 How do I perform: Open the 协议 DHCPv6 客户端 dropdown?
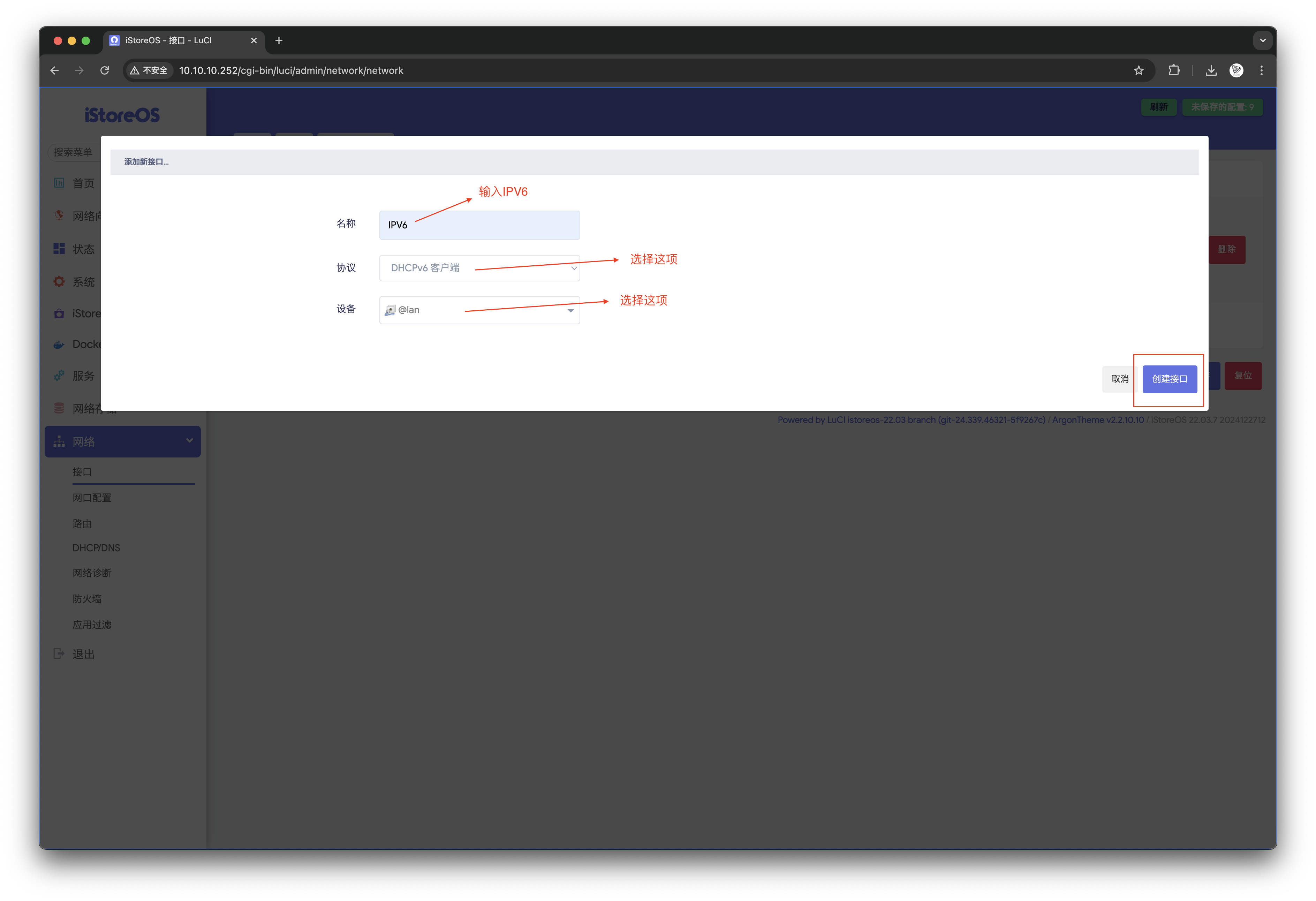click(479, 268)
